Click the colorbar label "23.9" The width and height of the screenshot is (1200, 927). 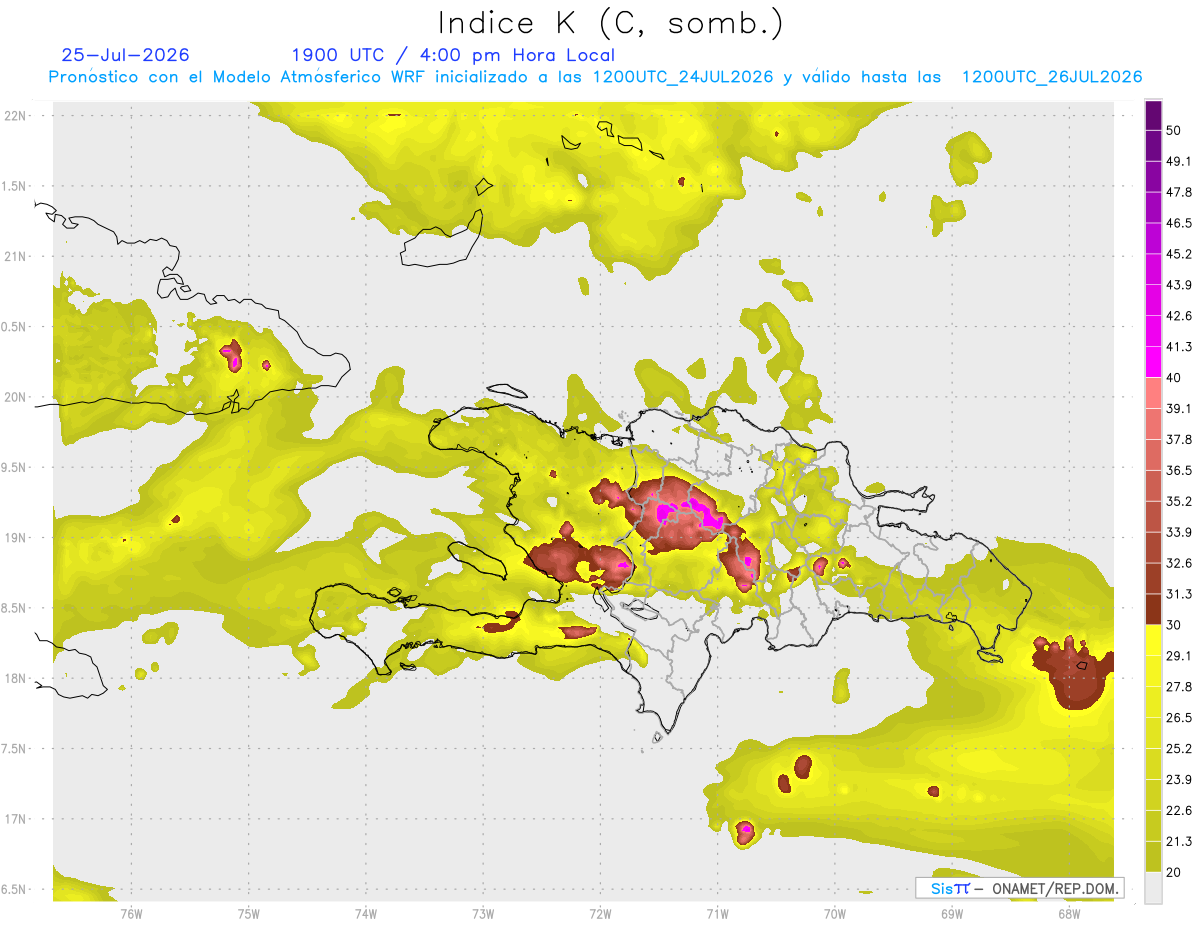tap(1178, 780)
